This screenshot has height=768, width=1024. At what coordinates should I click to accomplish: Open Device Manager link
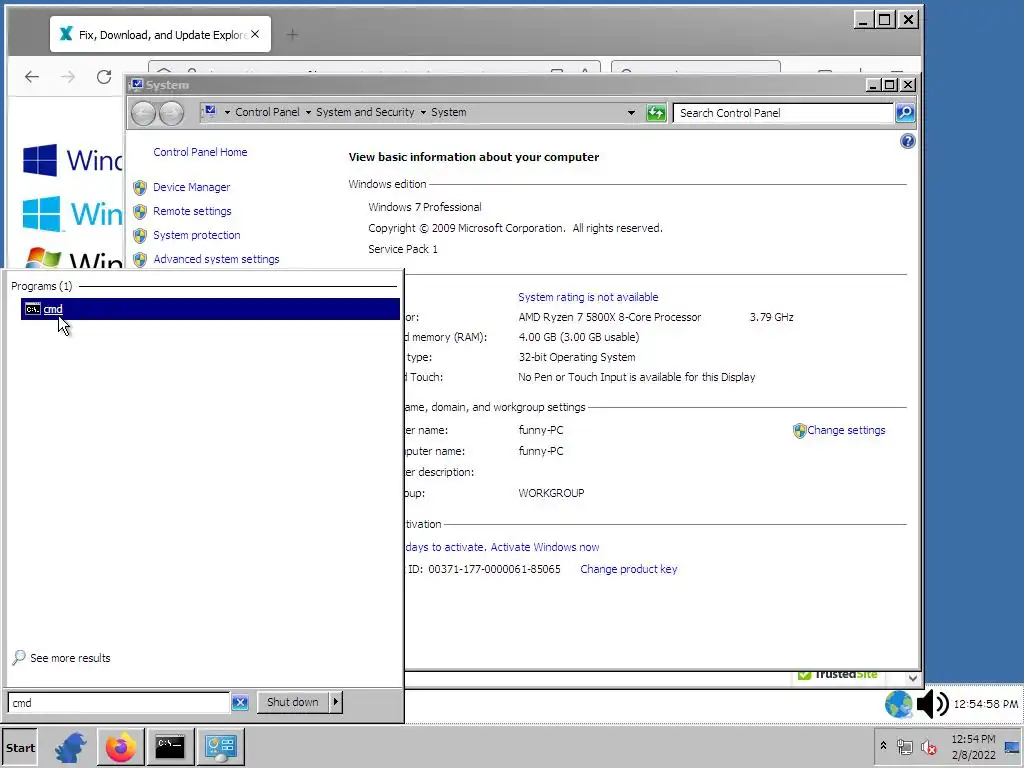point(191,187)
